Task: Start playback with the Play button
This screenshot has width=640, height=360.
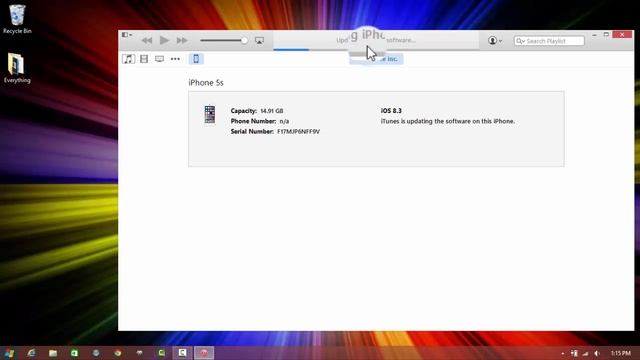Action: coord(164,40)
